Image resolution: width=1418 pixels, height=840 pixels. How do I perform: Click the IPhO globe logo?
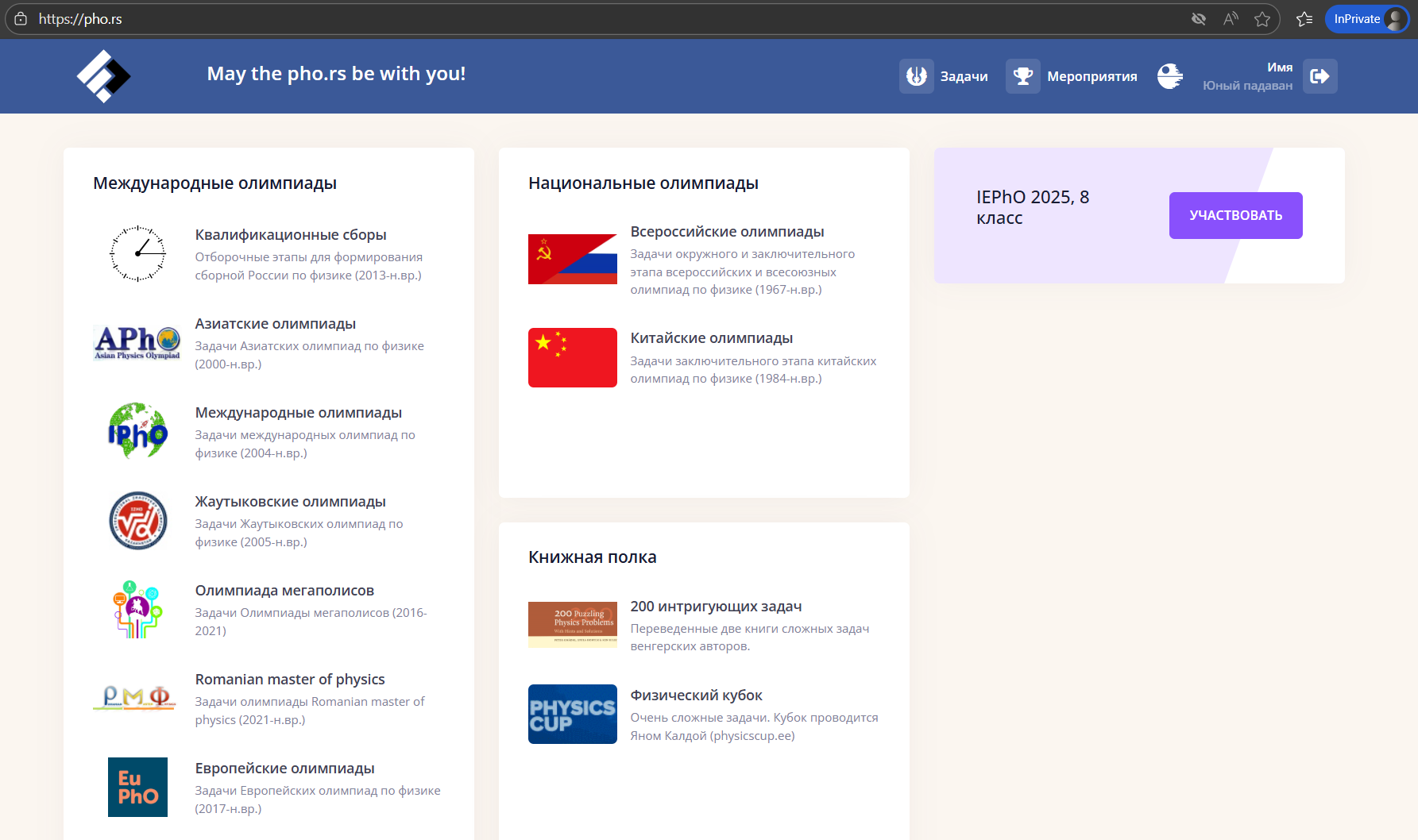137,431
